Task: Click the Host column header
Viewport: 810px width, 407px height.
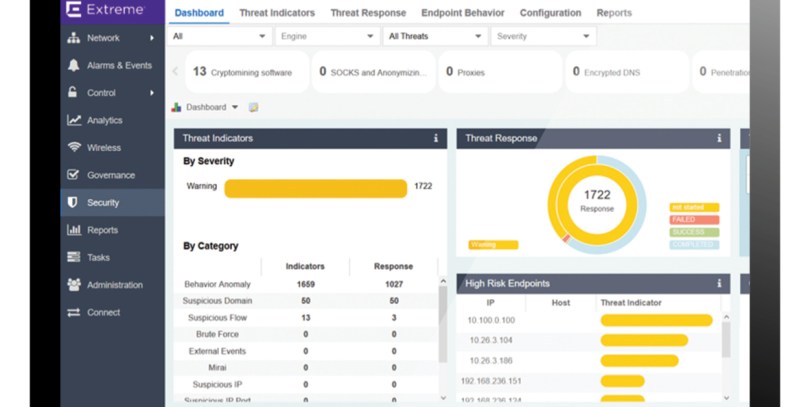Action: coord(560,303)
